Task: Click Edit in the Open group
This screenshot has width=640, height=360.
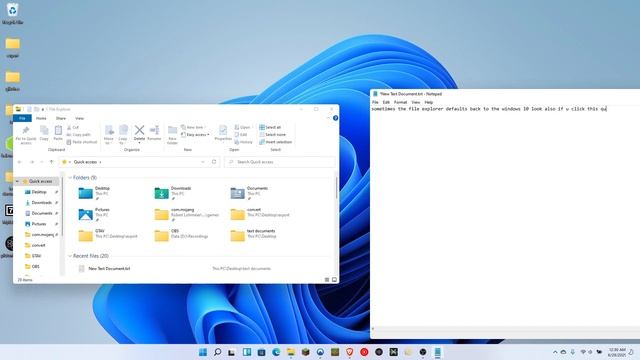Action: pos(241,135)
